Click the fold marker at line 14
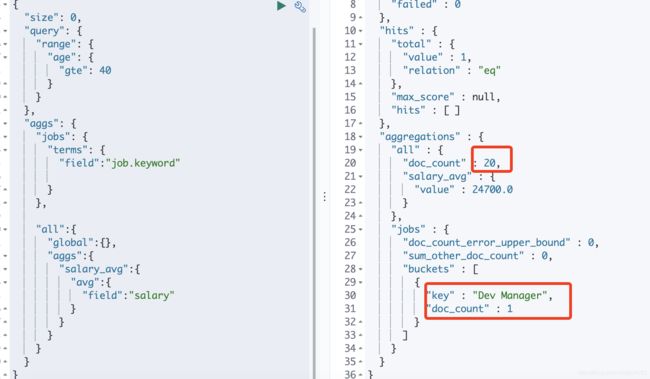The width and height of the screenshot is (650, 379). click(361, 84)
